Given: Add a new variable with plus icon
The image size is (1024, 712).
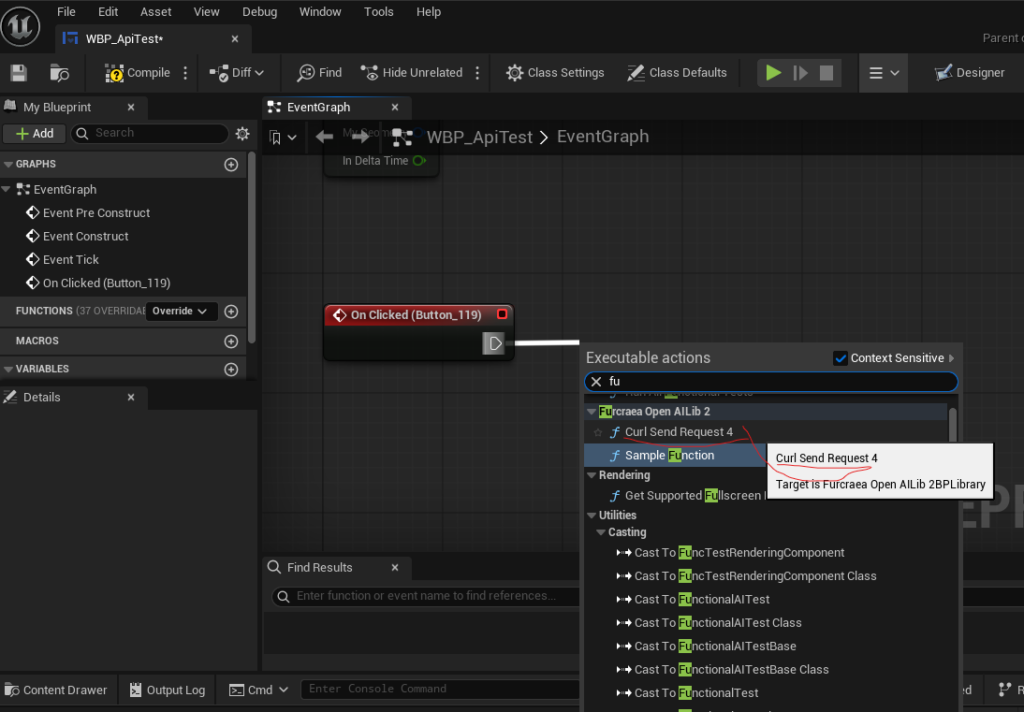Looking at the screenshot, I should click(x=231, y=369).
